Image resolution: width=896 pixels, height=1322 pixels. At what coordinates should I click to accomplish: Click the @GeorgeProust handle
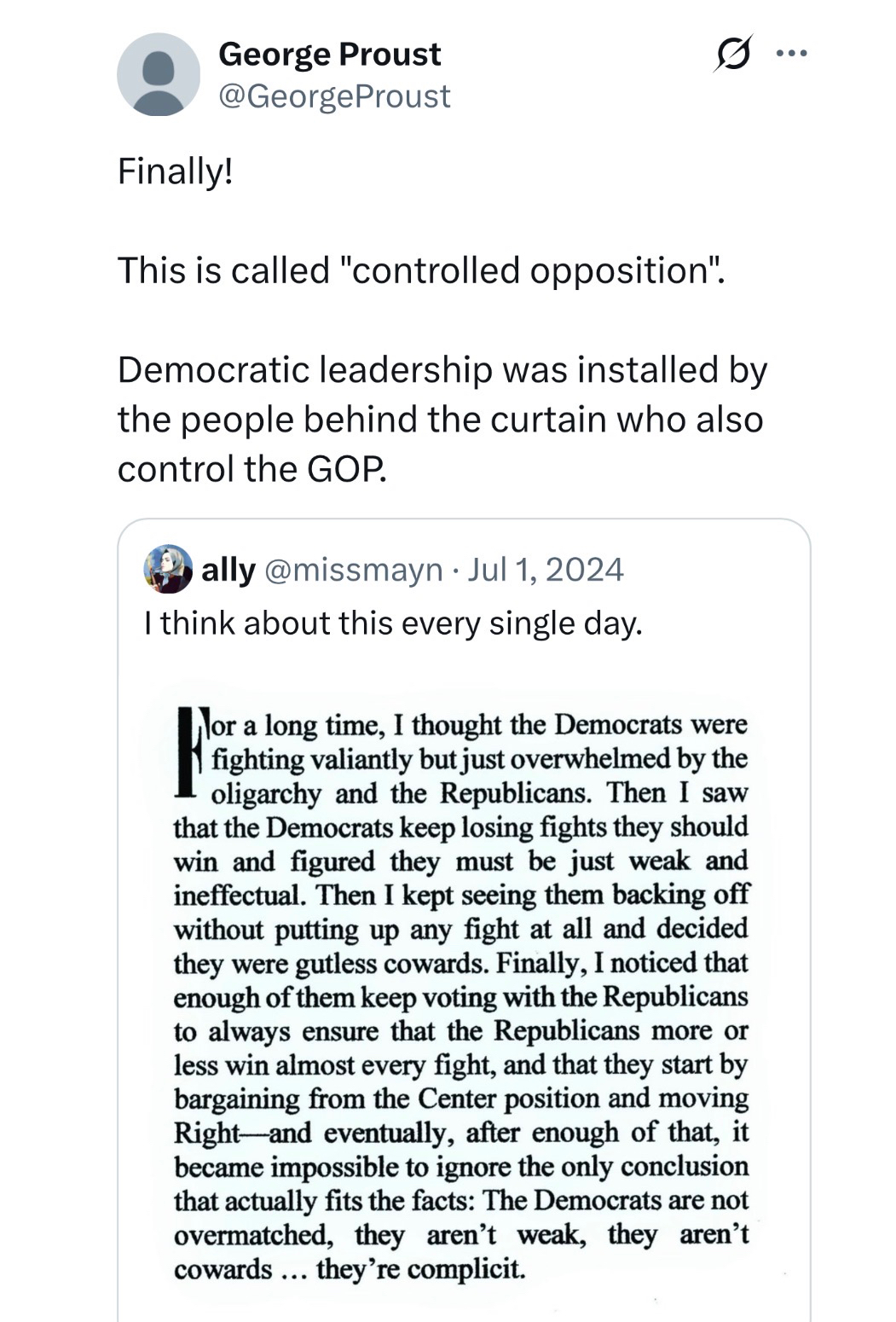tap(334, 96)
